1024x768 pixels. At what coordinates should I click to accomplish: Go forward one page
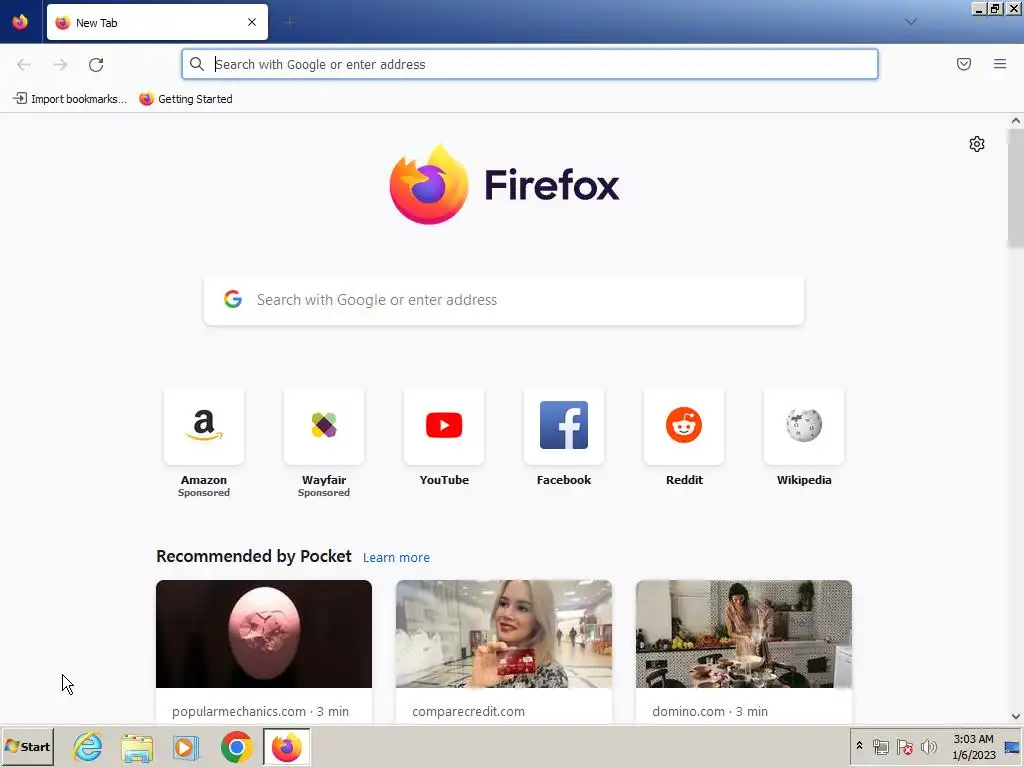[60, 65]
